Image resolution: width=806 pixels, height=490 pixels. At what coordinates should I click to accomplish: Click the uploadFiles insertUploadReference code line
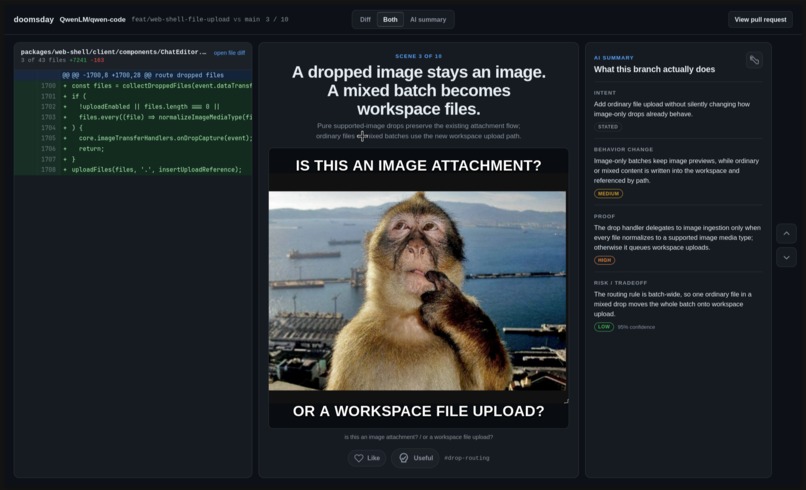coord(133,170)
